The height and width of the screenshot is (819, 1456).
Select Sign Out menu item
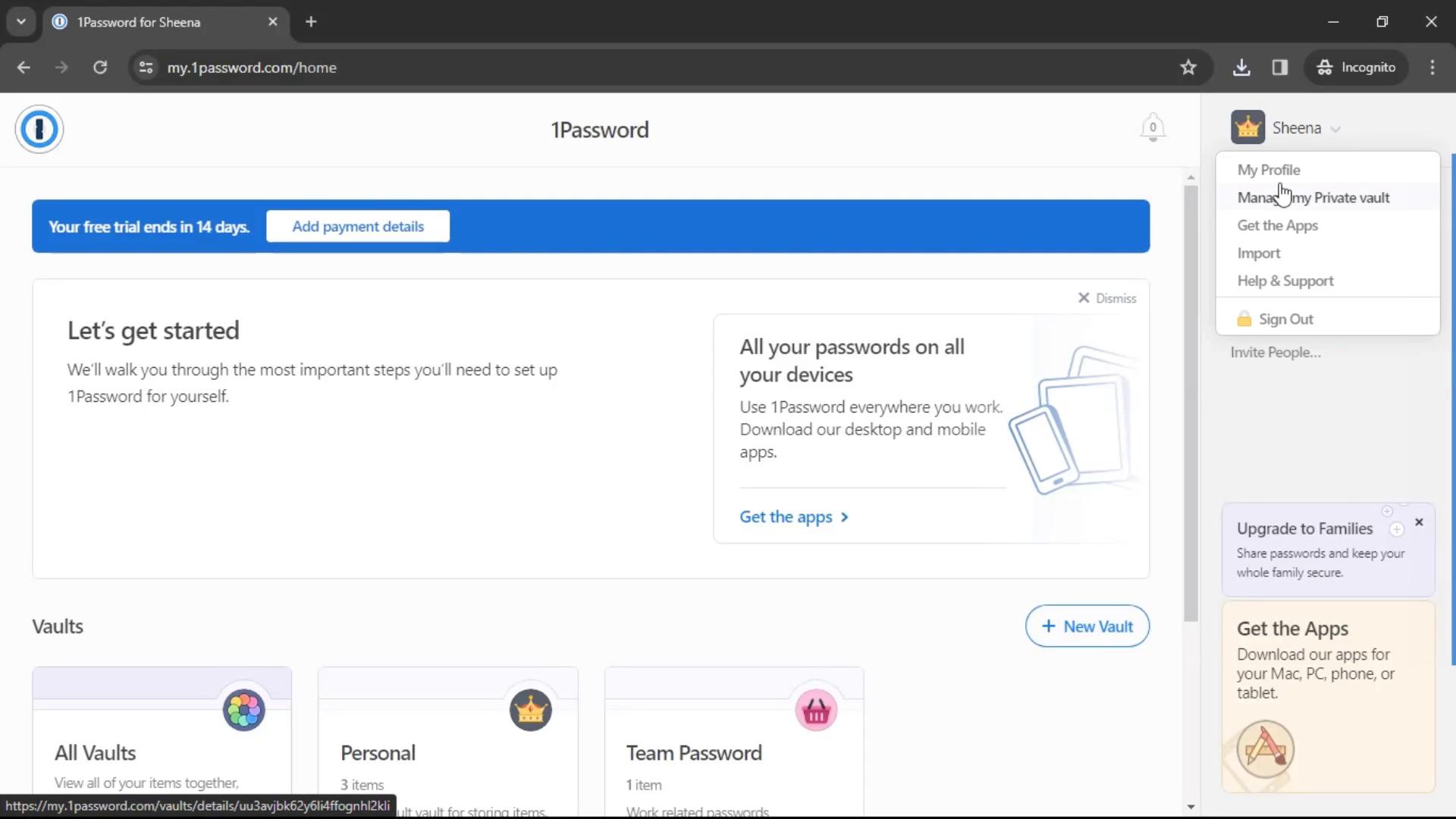(x=1286, y=318)
